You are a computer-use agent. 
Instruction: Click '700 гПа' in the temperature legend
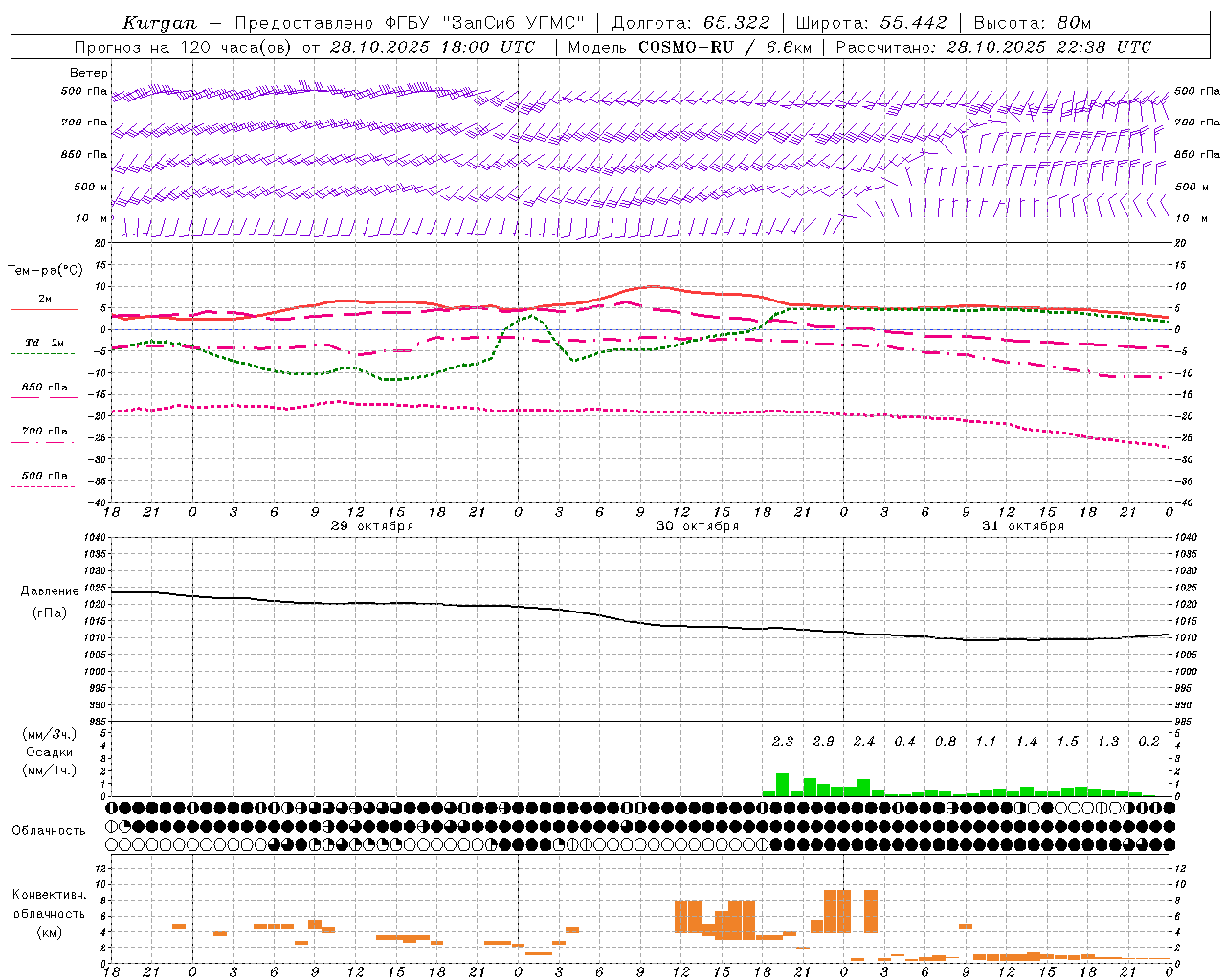coord(45,432)
